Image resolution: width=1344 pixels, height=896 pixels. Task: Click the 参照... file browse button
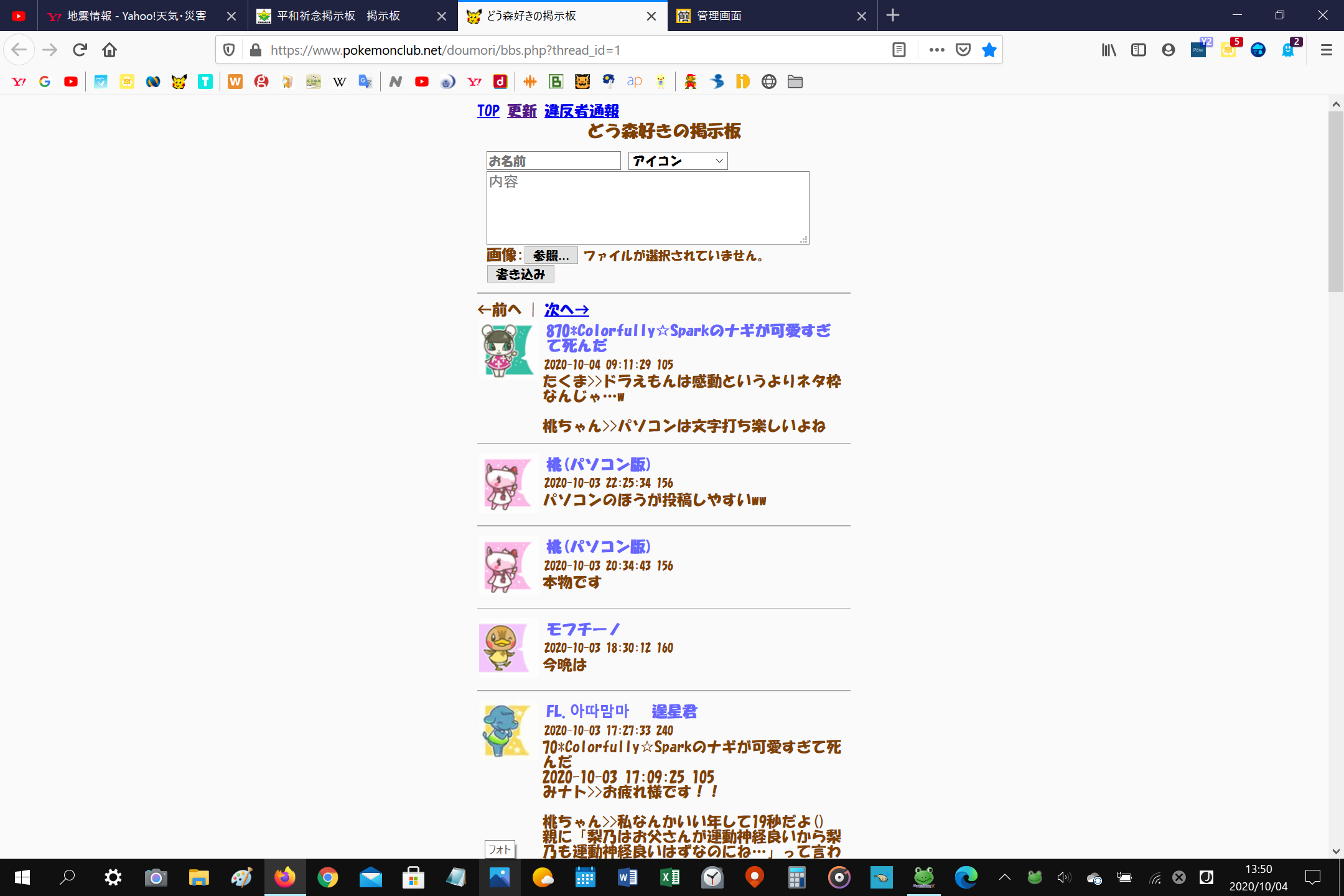pos(551,255)
